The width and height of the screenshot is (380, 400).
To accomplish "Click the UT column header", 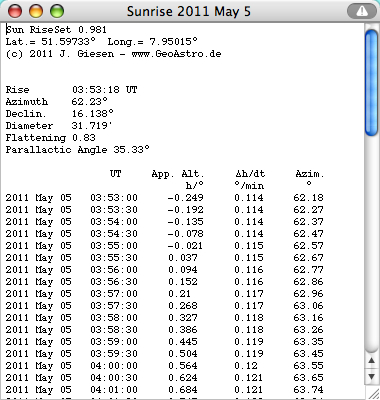I will [116, 174].
